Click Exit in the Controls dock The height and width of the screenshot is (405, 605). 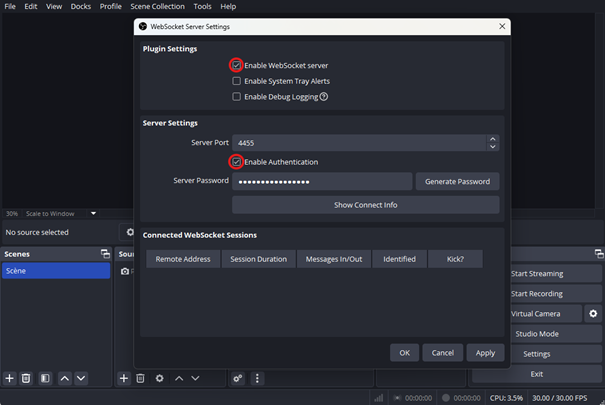coord(537,374)
